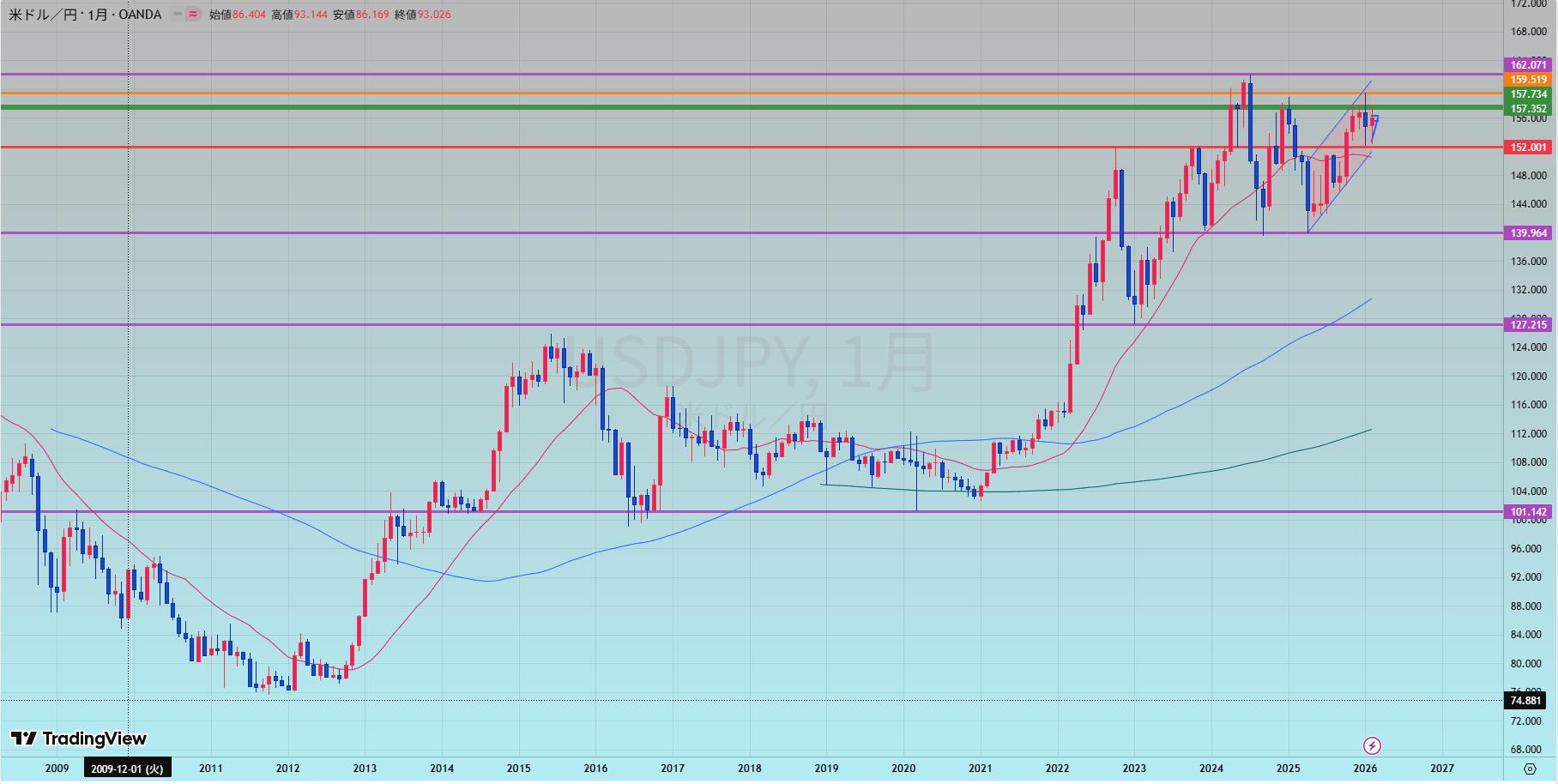1558x784 pixels.
Task: Click the green 157.352 price label
Action: 1528,109
